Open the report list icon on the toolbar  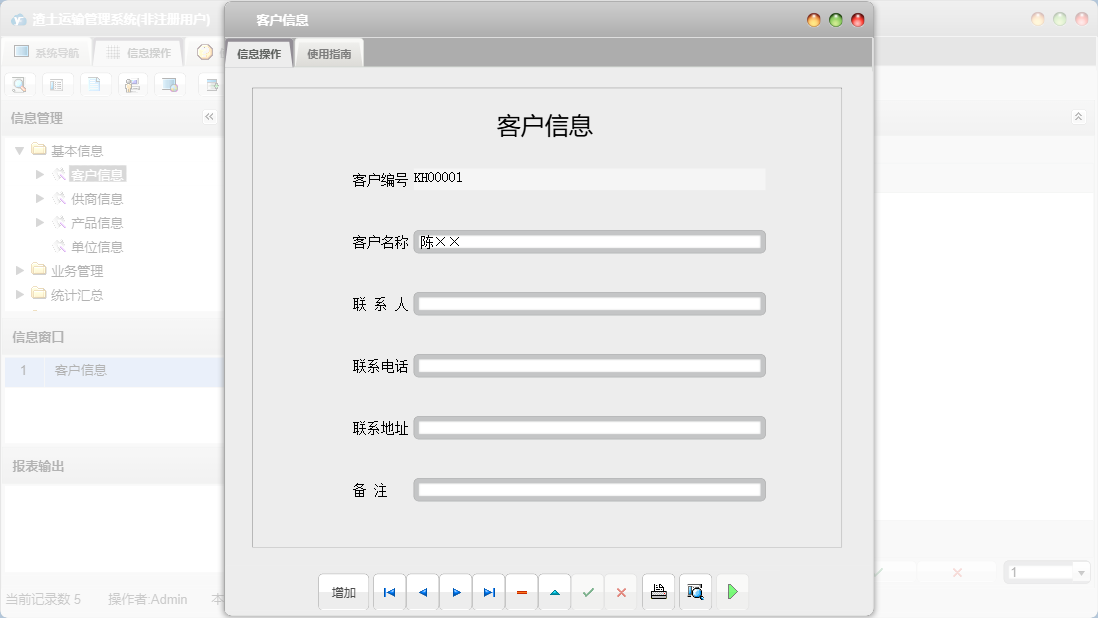[x=57, y=84]
